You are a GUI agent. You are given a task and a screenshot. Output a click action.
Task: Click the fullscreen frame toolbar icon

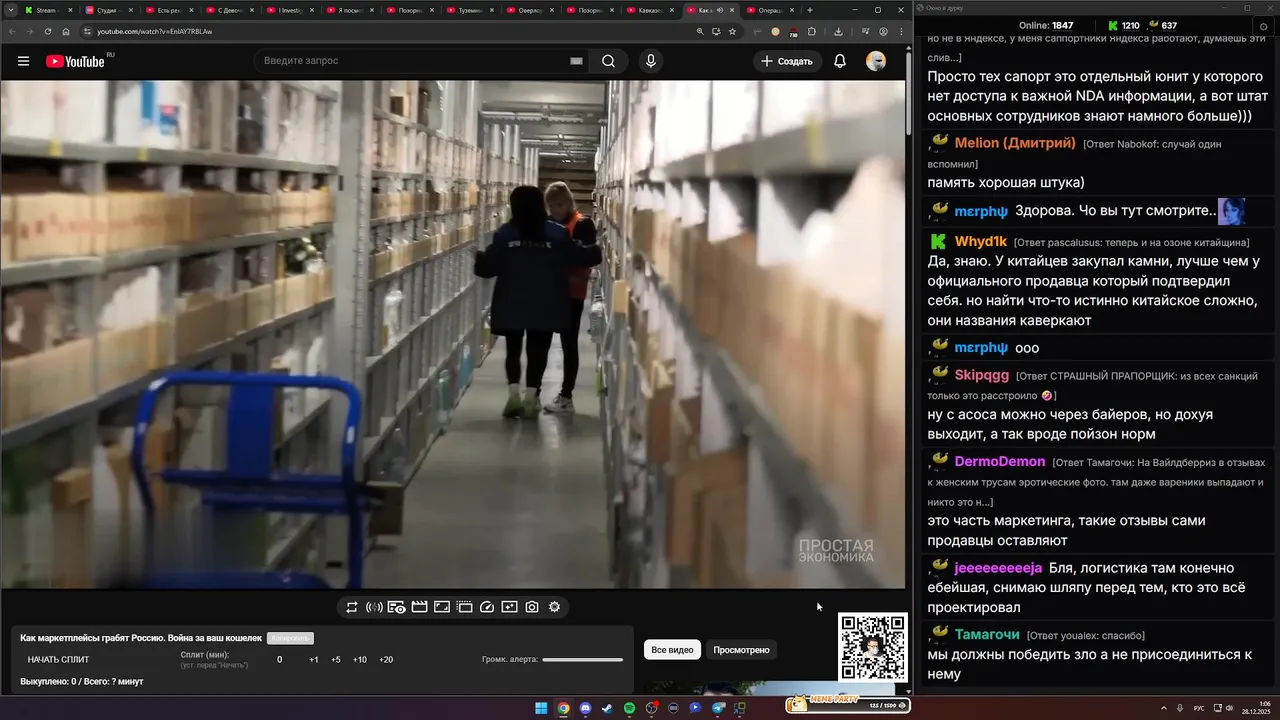point(442,607)
